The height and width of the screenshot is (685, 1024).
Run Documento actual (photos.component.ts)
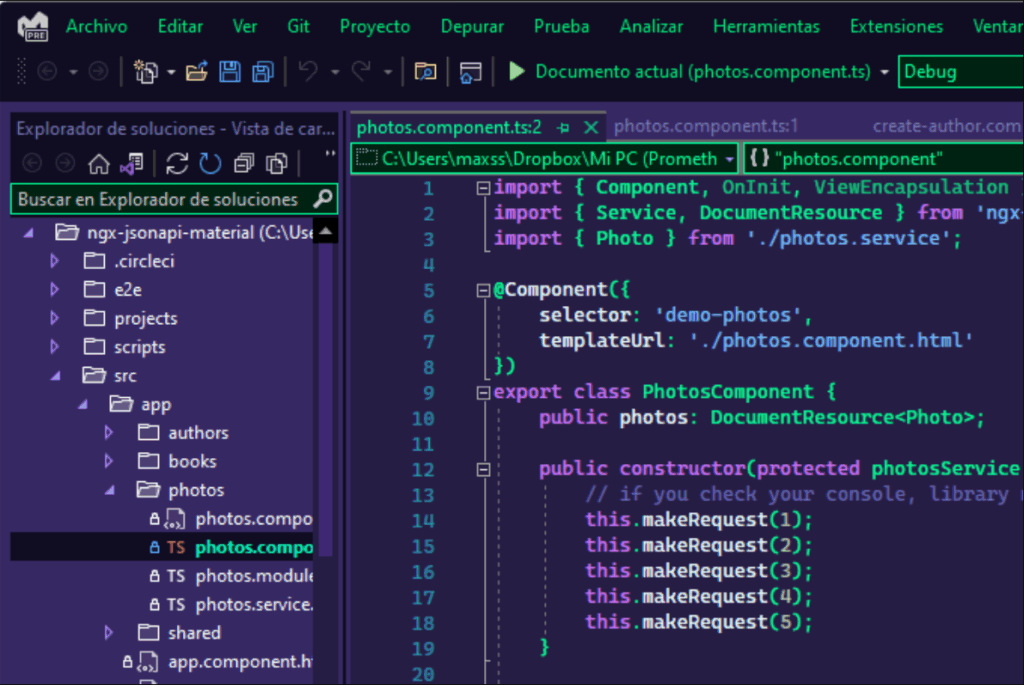(x=703, y=71)
